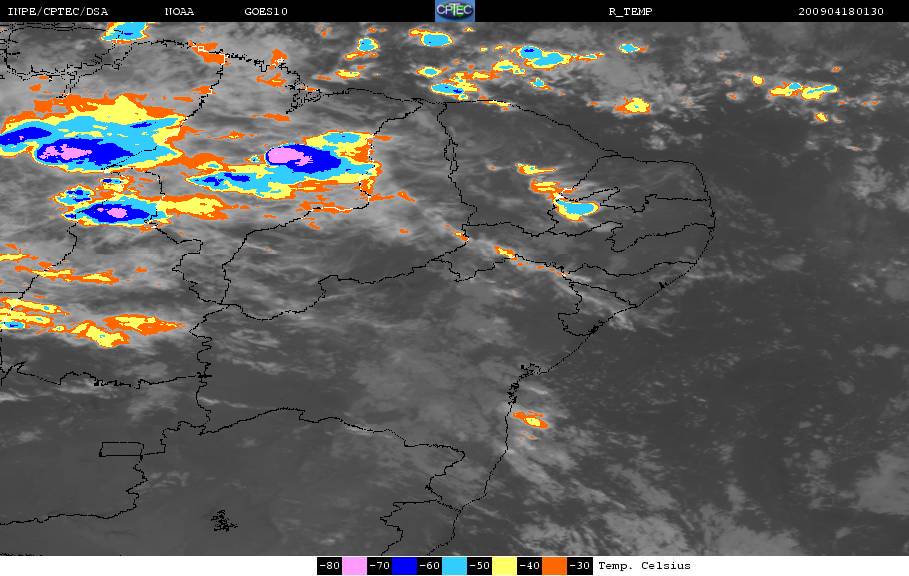Image resolution: width=909 pixels, height=576 pixels.
Task: Click the -60 legend temperature label
Action: coord(430,566)
